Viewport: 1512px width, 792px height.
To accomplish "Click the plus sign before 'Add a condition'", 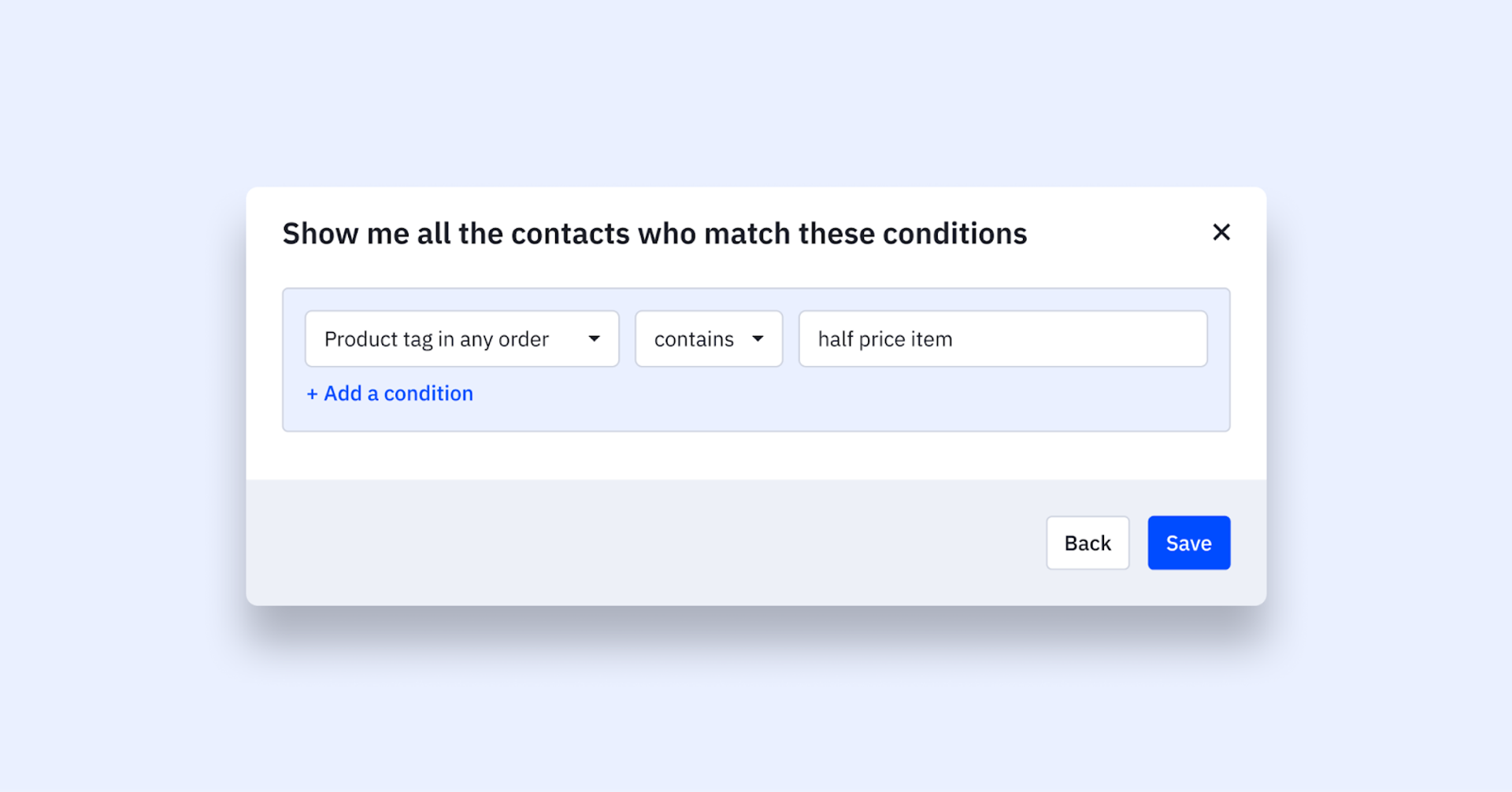I will 312,394.
